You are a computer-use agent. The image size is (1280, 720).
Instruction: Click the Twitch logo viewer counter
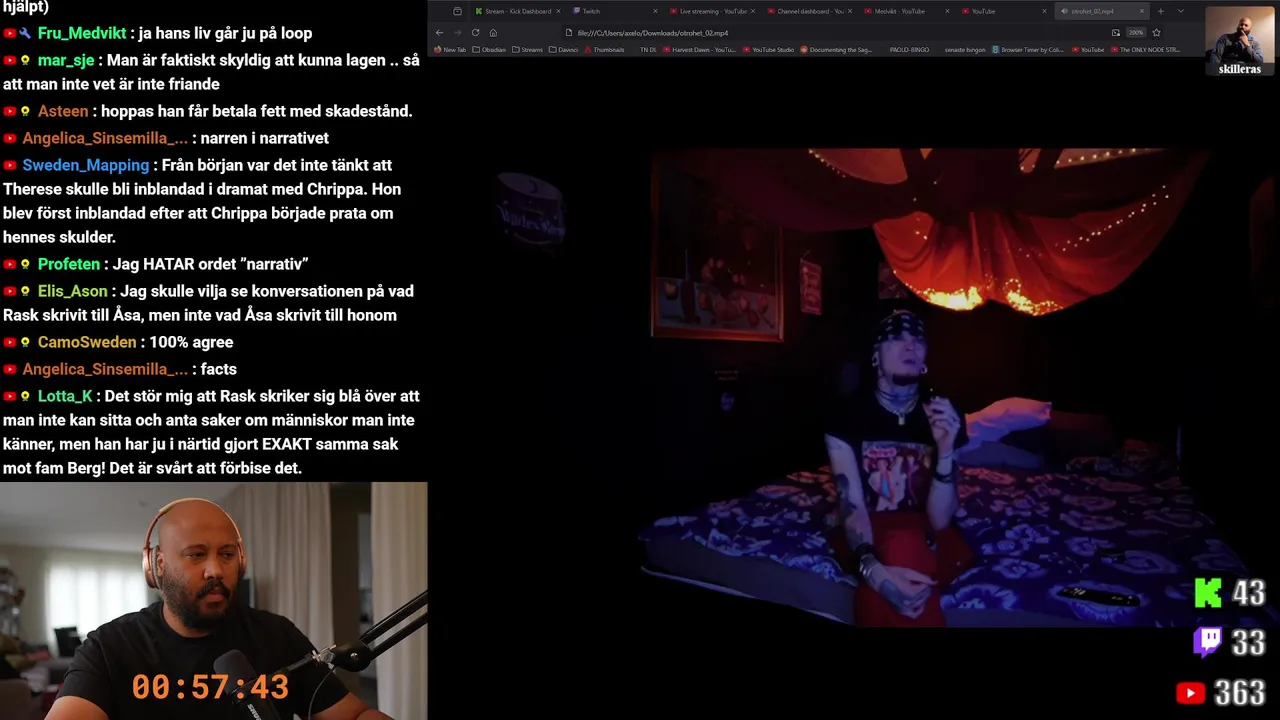(1230, 642)
